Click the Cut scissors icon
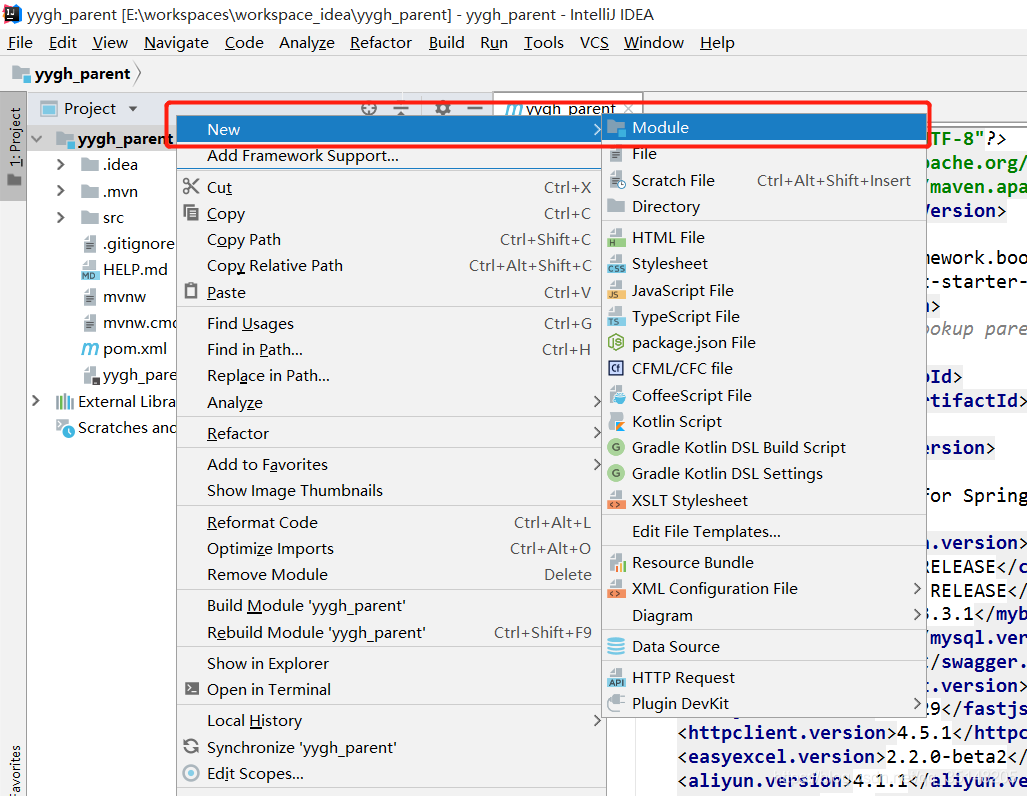This screenshot has height=796, width=1027. pyautogui.click(x=191, y=187)
